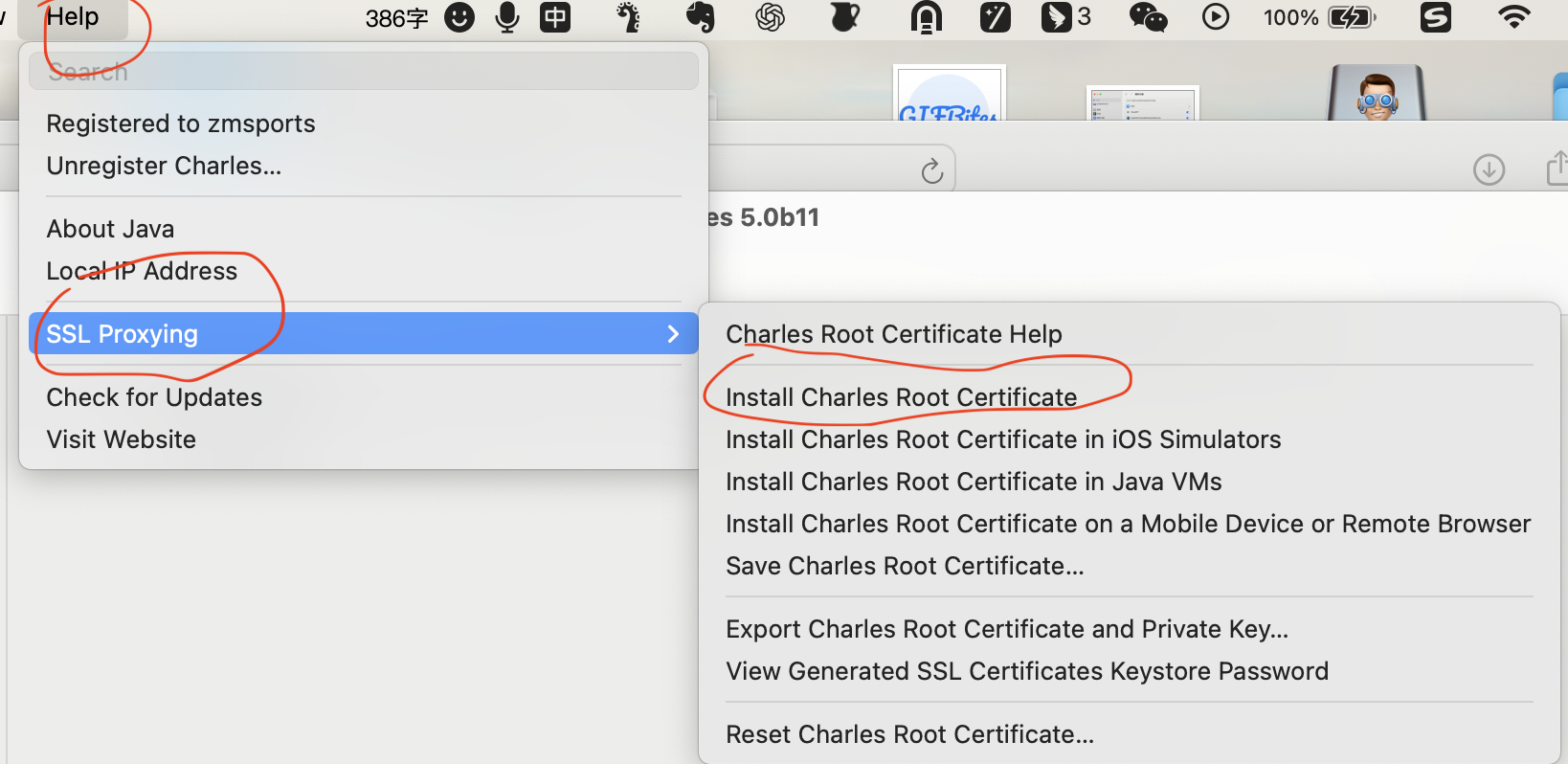Click the browser reload button
Image resolution: width=1568 pixels, height=764 pixels.
point(932,171)
